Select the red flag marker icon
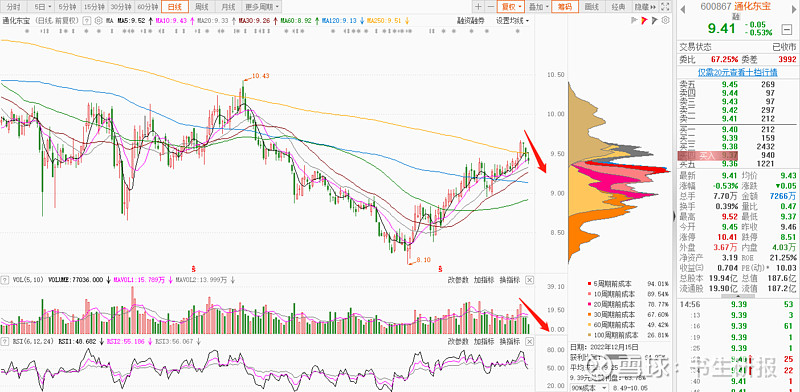The image size is (800, 392). click(644, 20)
